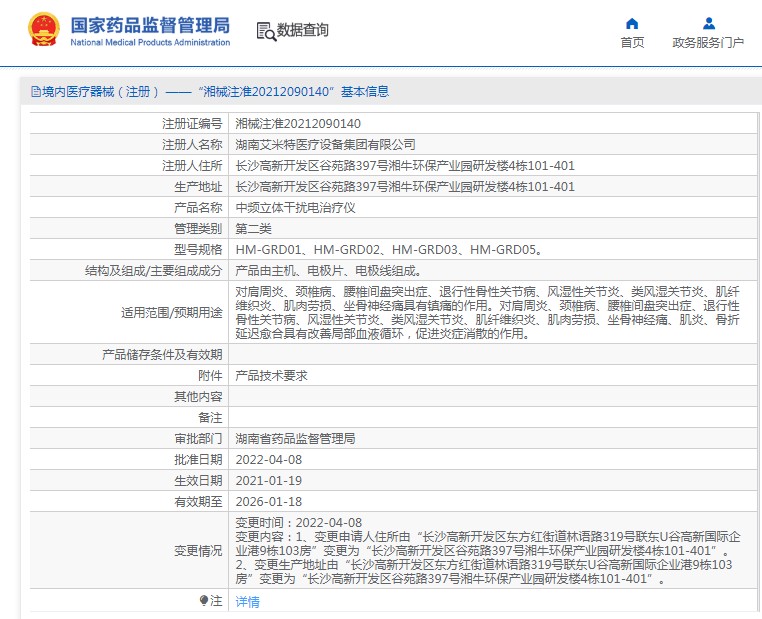This screenshot has height=619, width=762.
Task: Click the 数据查询 magnifier icon
Action: pos(266,31)
